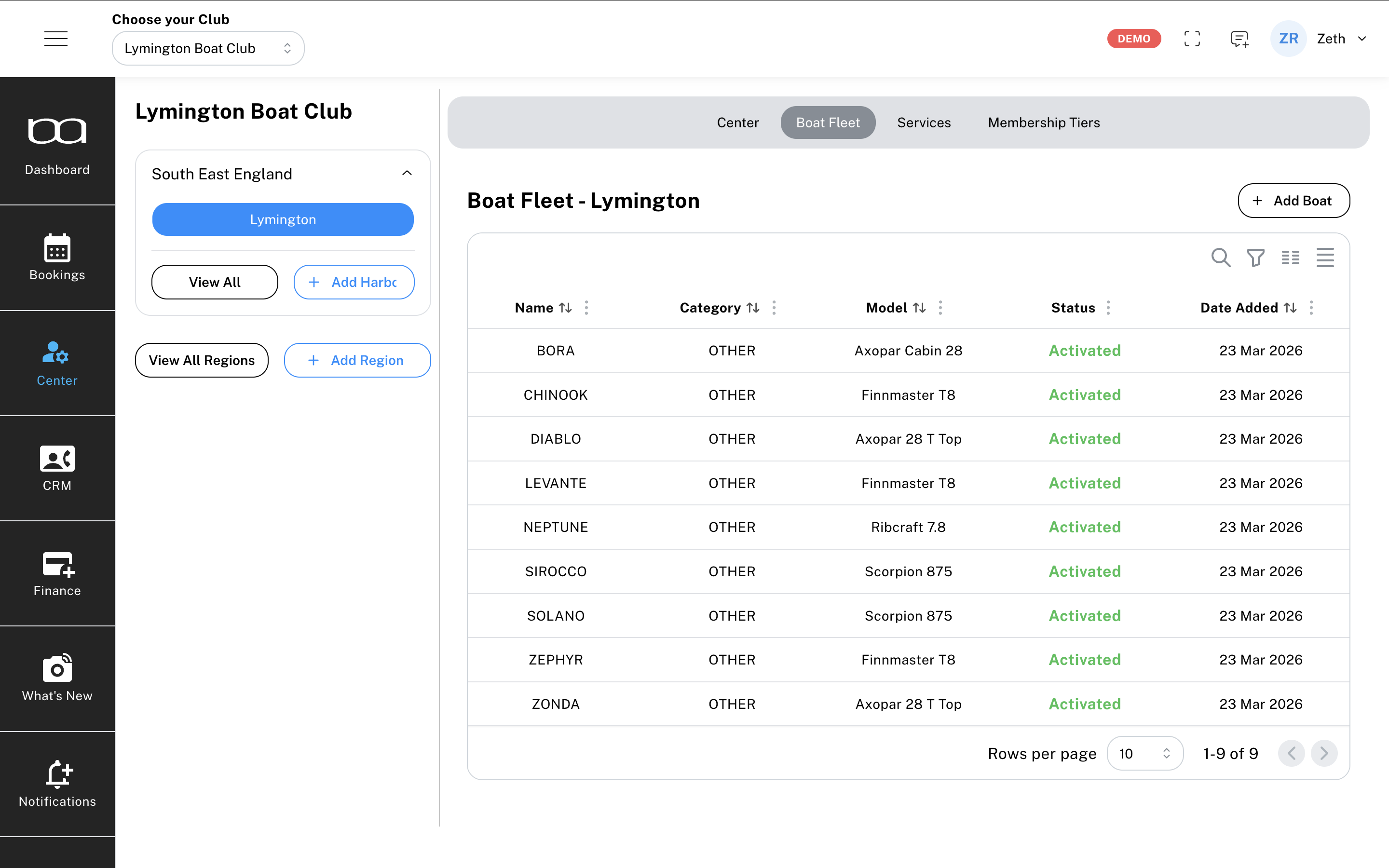Screen dimensions: 1389x868
Task: Click the column layout view icon
Action: tap(1290, 258)
